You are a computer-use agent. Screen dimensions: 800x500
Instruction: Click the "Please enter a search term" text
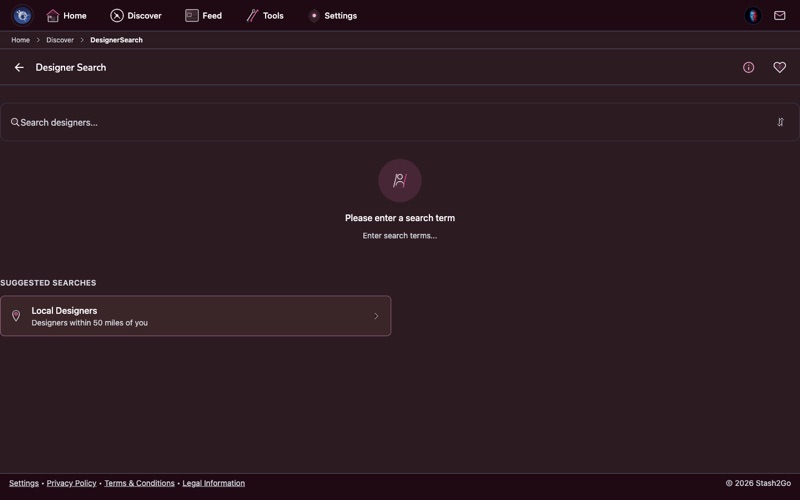(x=399, y=218)
